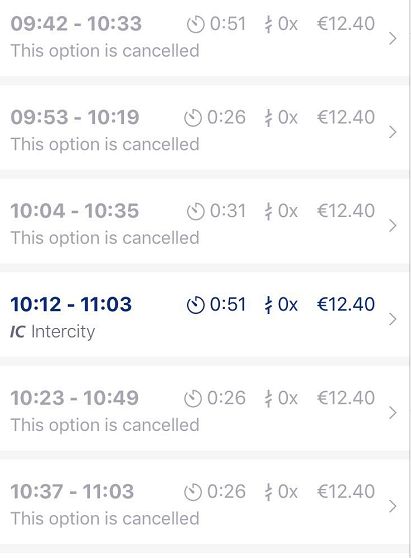Viewport: 411px width, 558px height.
Task: Click the 0:26 duration on the 10:23 trip
Action: (x=226, y=398)
